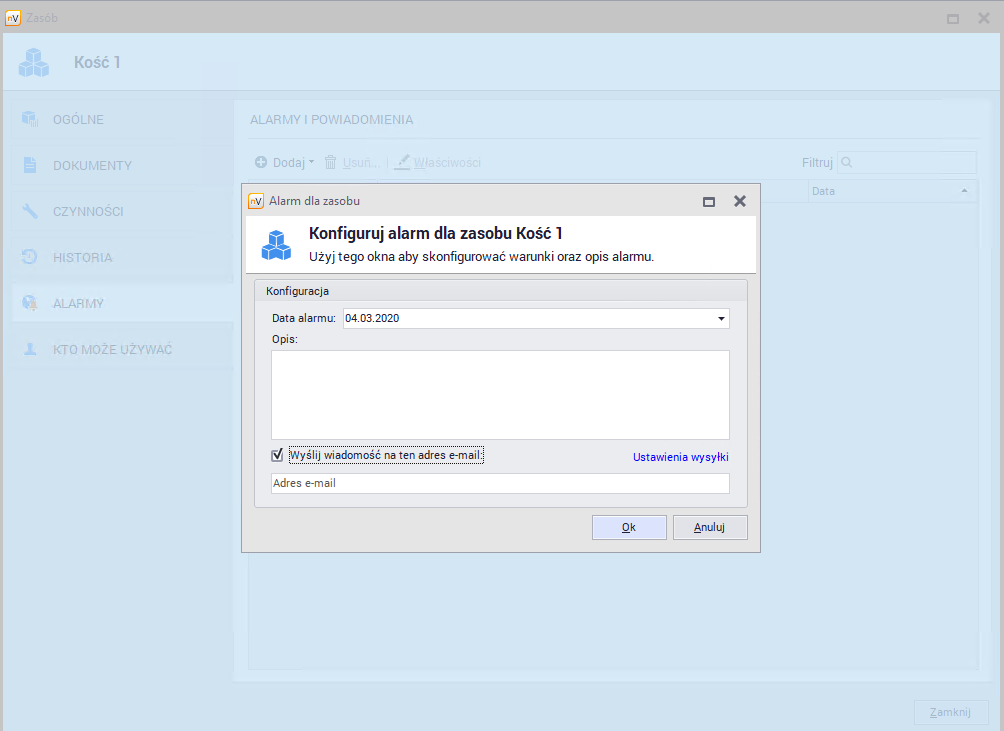Focus the Adres e-mail input field

(x=500, y=483)
